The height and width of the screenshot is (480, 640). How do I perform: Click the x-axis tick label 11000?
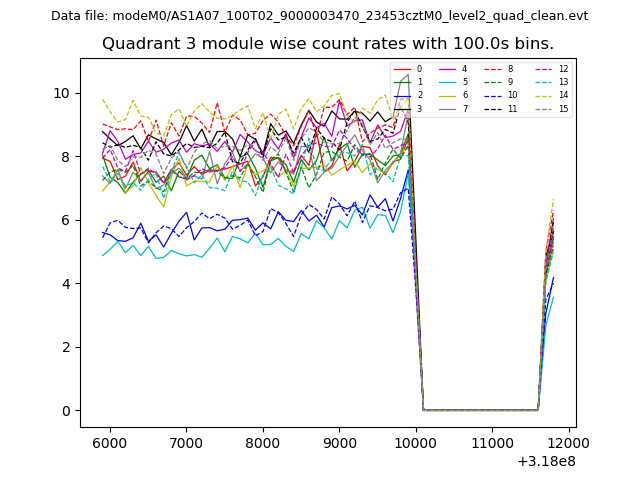click(x=492, y=443)
